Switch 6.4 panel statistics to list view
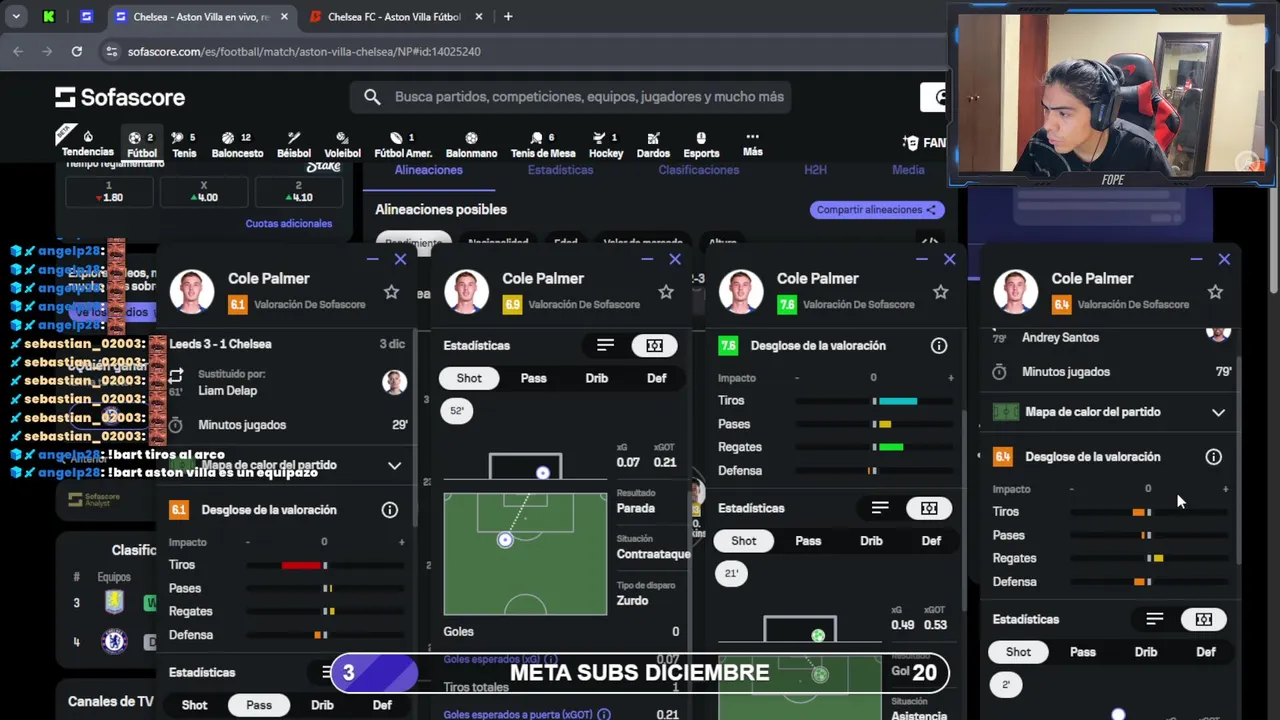Image resolution: width=1280 pixels, height=720 pixels. pos(1155,619)
